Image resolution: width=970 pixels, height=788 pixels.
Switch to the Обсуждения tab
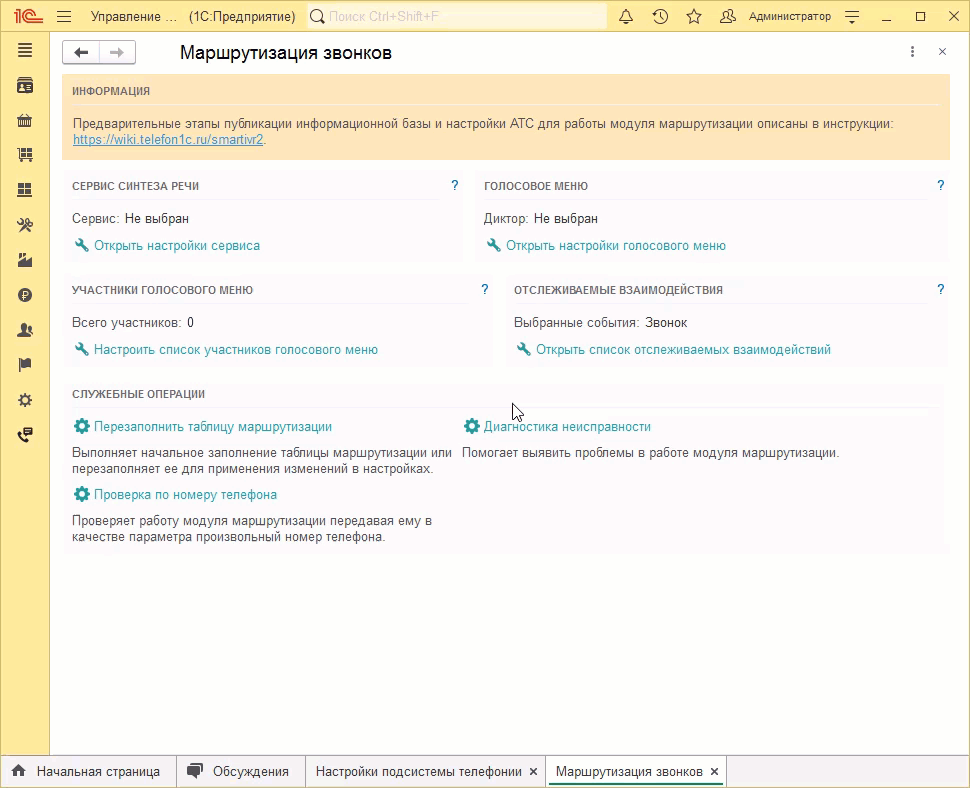[x=250, y=772]
